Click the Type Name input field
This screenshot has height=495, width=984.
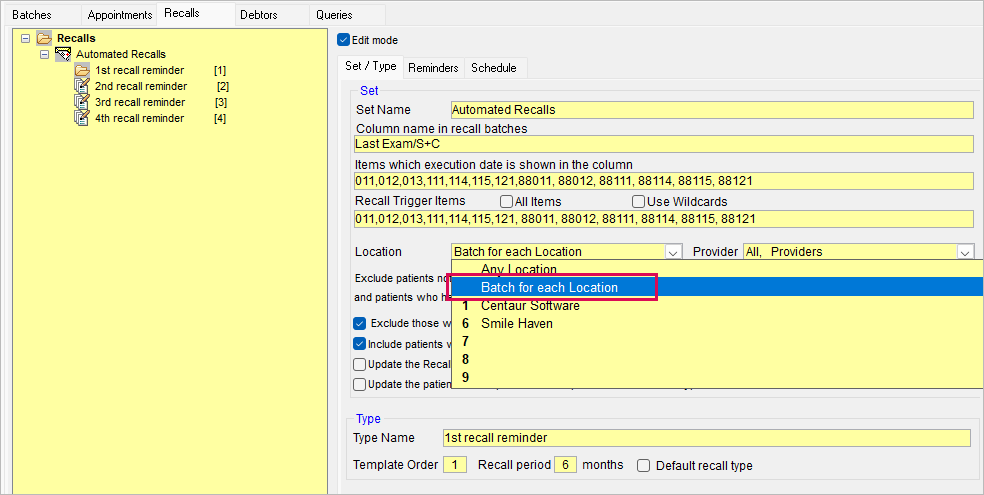[707, 438]
